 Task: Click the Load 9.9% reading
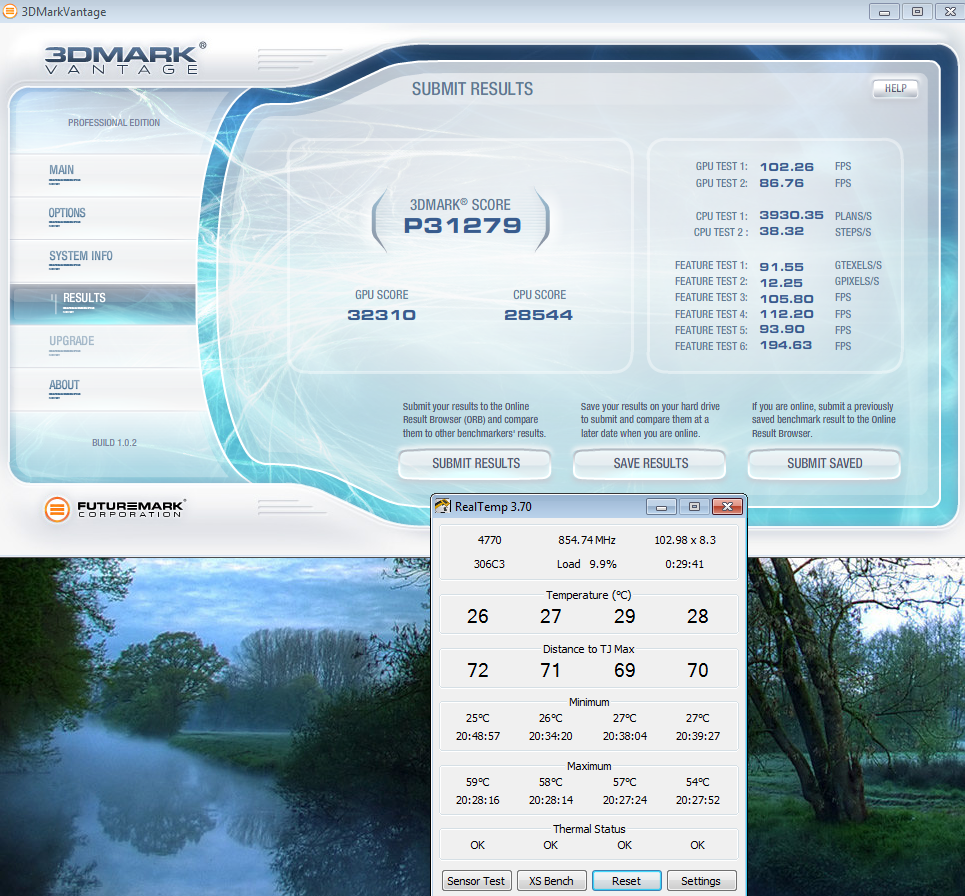(587, 564)
